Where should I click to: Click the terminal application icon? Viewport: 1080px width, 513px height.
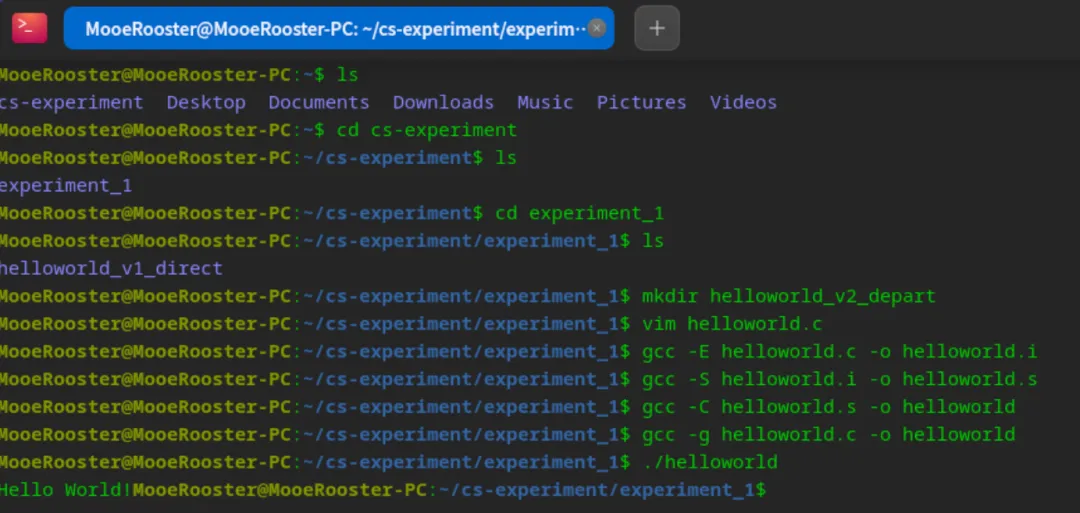coord(29,28)
